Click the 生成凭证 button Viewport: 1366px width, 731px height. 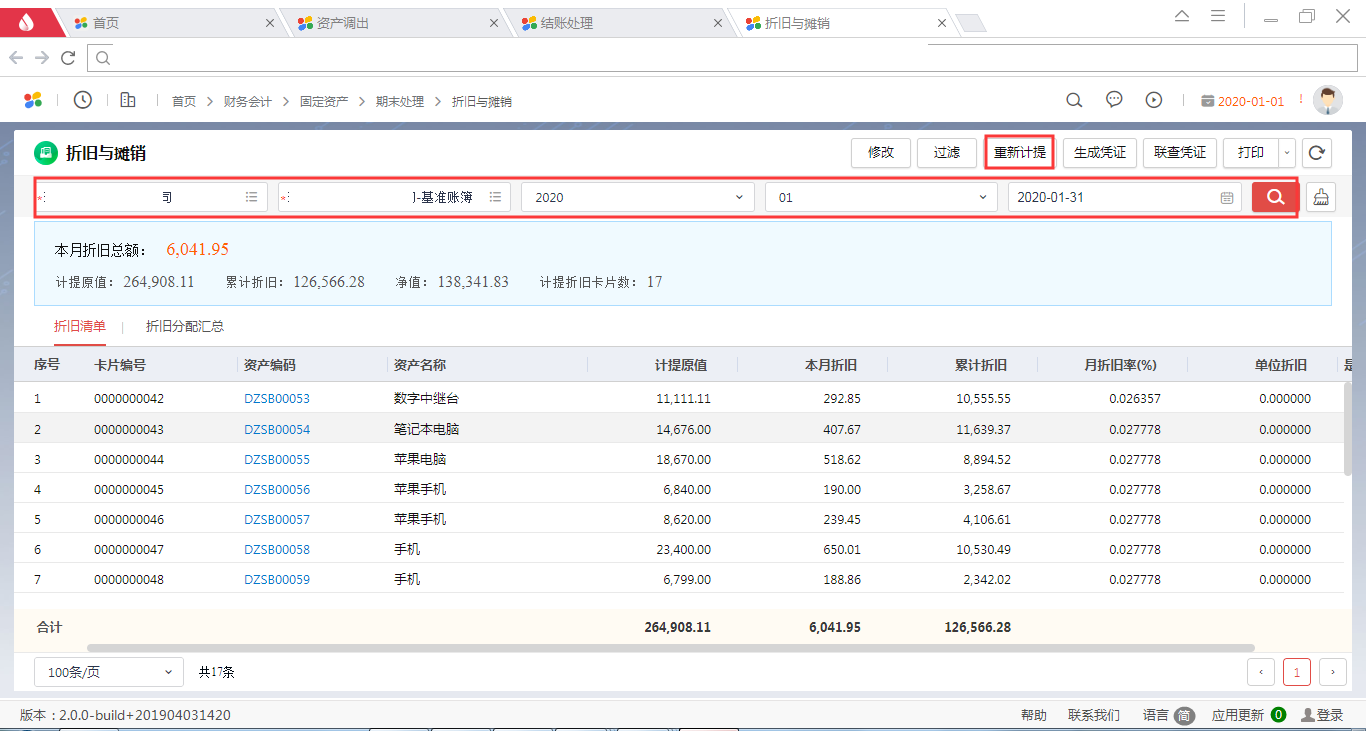[1100, 153]
